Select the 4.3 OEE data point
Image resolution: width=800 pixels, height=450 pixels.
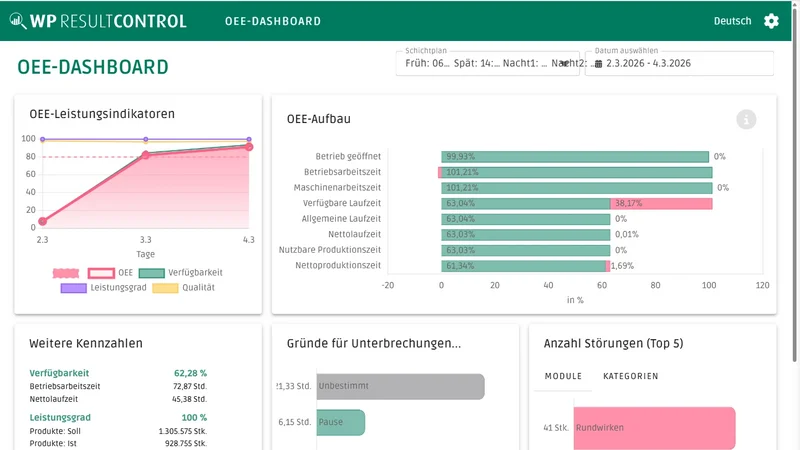point(249,147)
